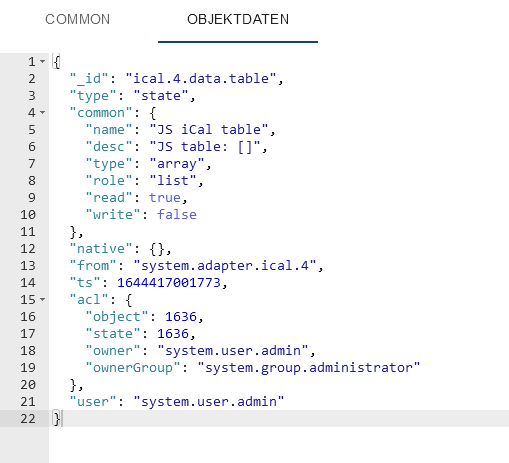Image resolution: width=509 pixels, height=463 pixels.
Task: Click the "ts" key on line 14
Action: tap(85, 283)
